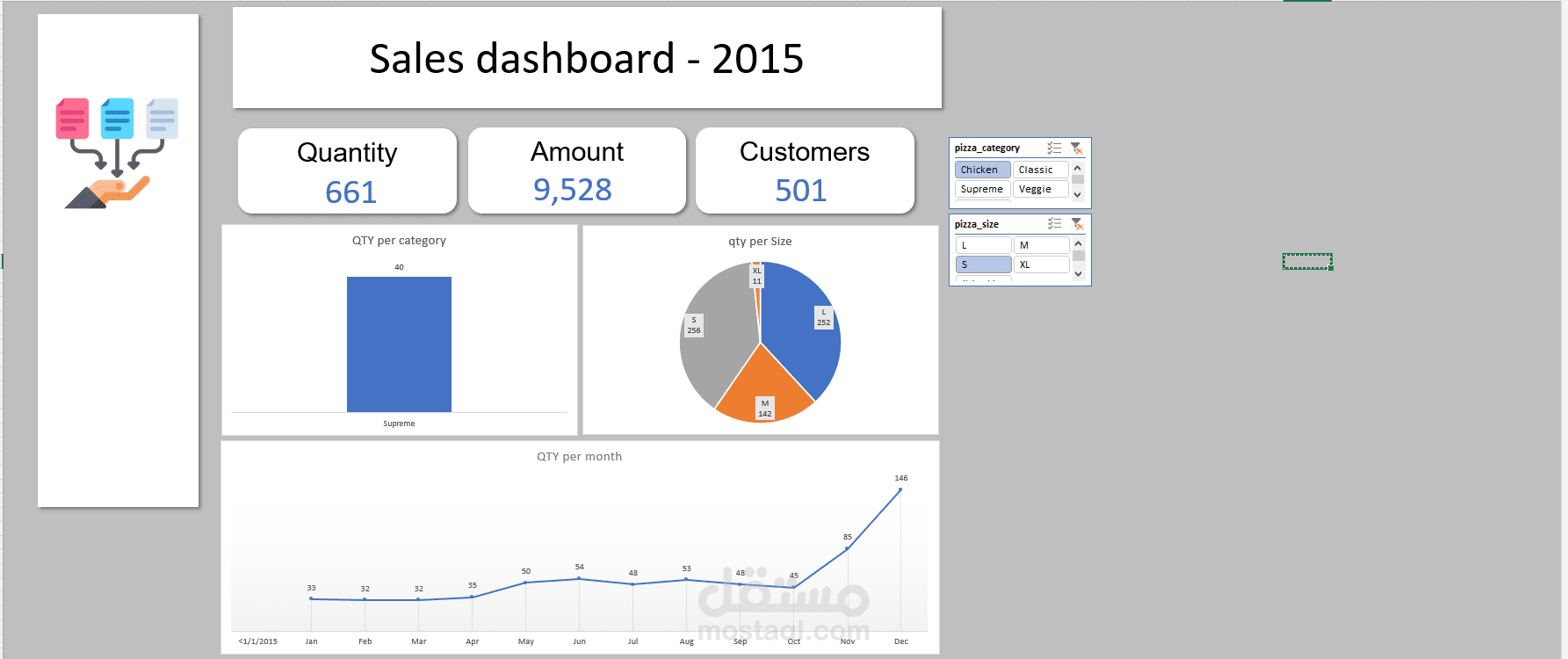Click the S 256 pie data label
1568x659 pixels.
click(694, 325)
